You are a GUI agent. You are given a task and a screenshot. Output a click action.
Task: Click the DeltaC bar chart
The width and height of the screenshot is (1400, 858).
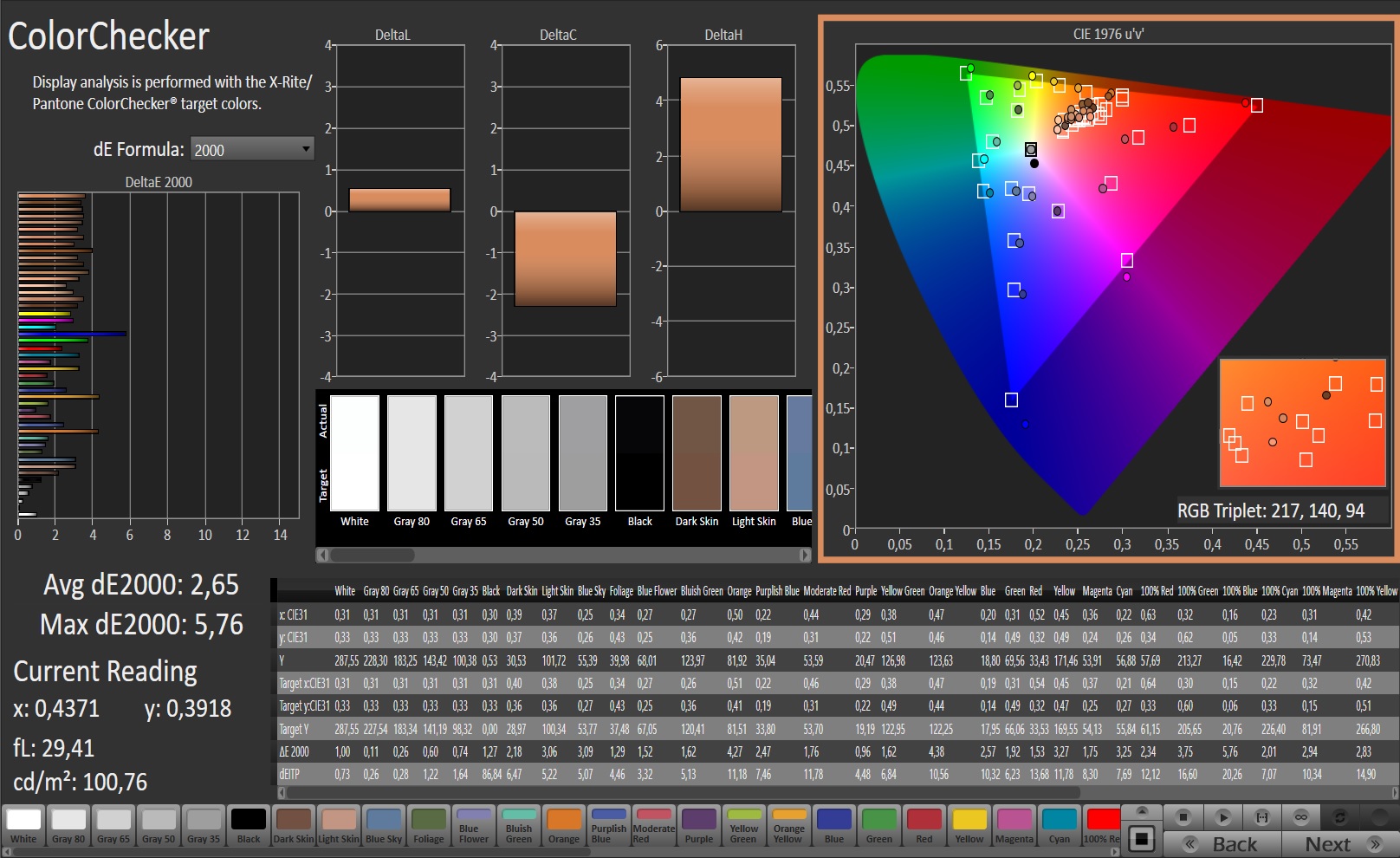565,211
